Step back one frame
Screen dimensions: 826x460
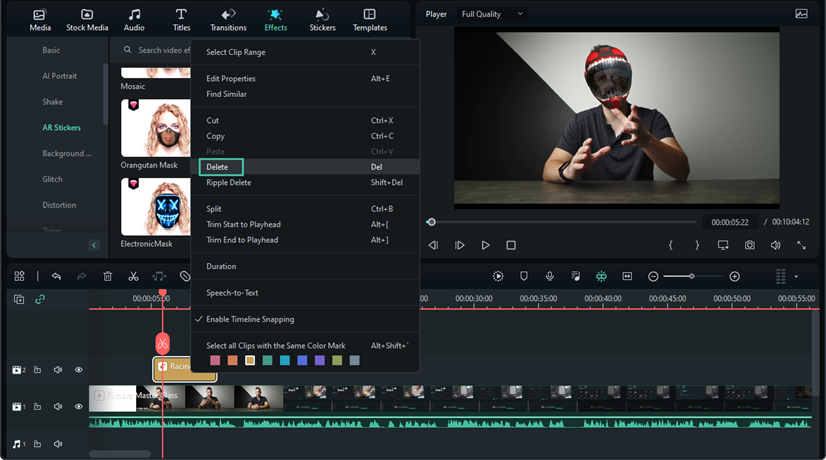pyautogui.click(x=433, y=245)
